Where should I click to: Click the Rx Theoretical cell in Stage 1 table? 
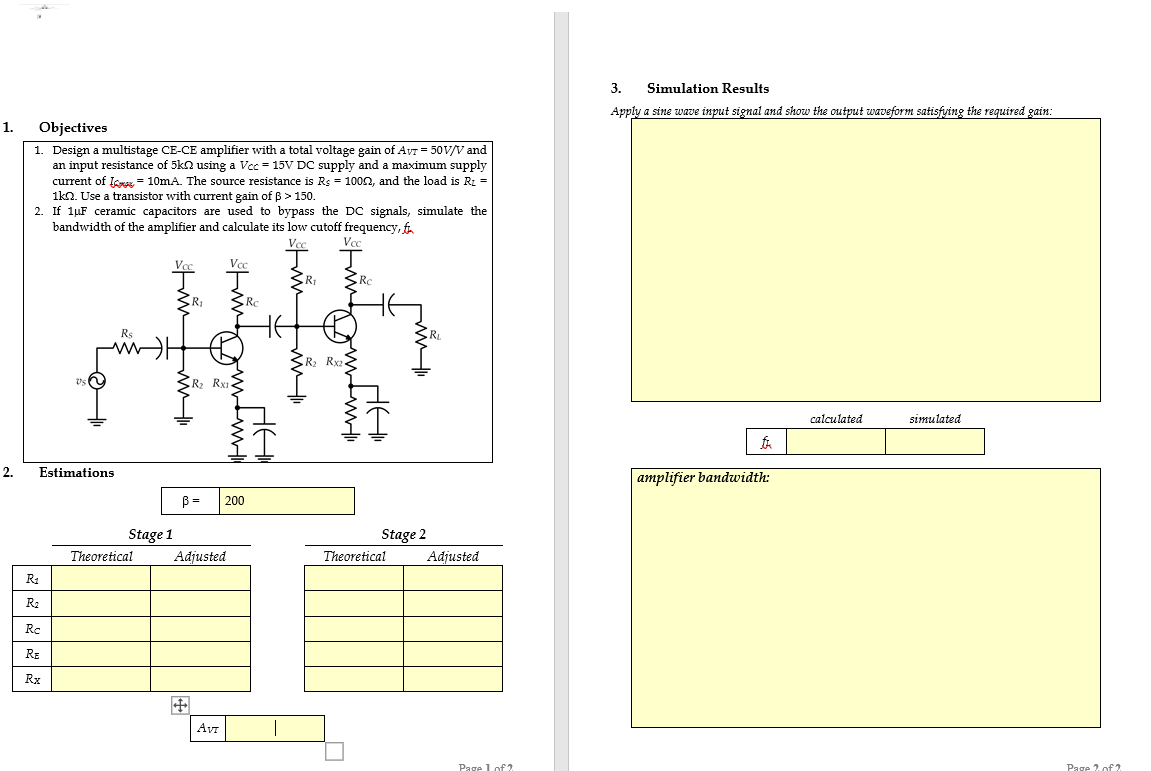(x=100, y=678)
